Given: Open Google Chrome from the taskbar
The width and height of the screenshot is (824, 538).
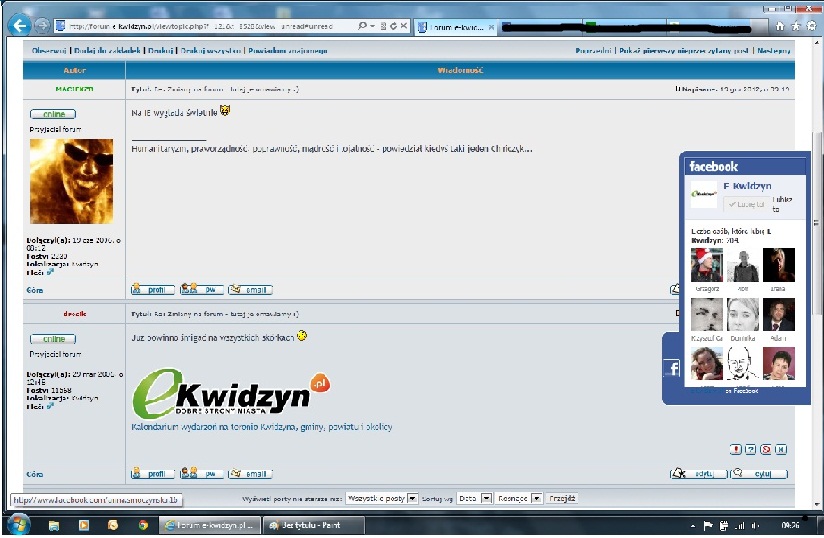Looking at the screenshot, I should coord(143,524).
